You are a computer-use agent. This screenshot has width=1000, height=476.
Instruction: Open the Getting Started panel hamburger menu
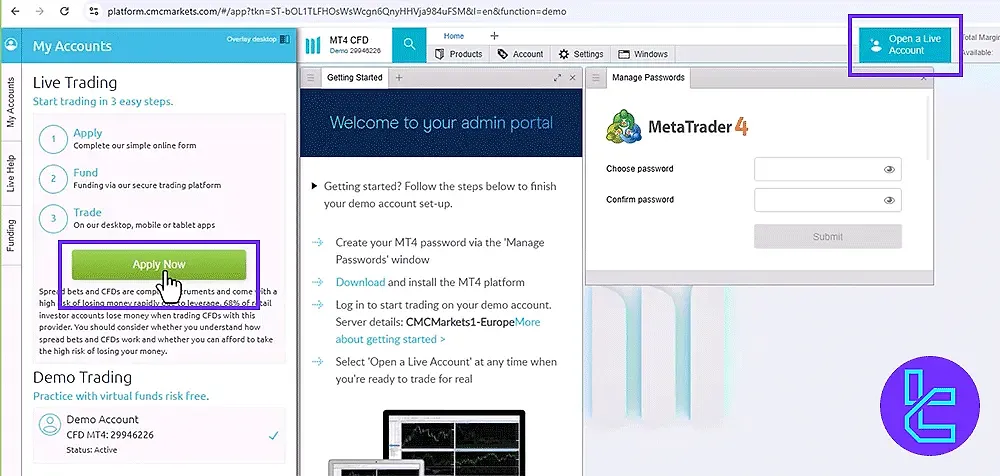tap(311, 78)
